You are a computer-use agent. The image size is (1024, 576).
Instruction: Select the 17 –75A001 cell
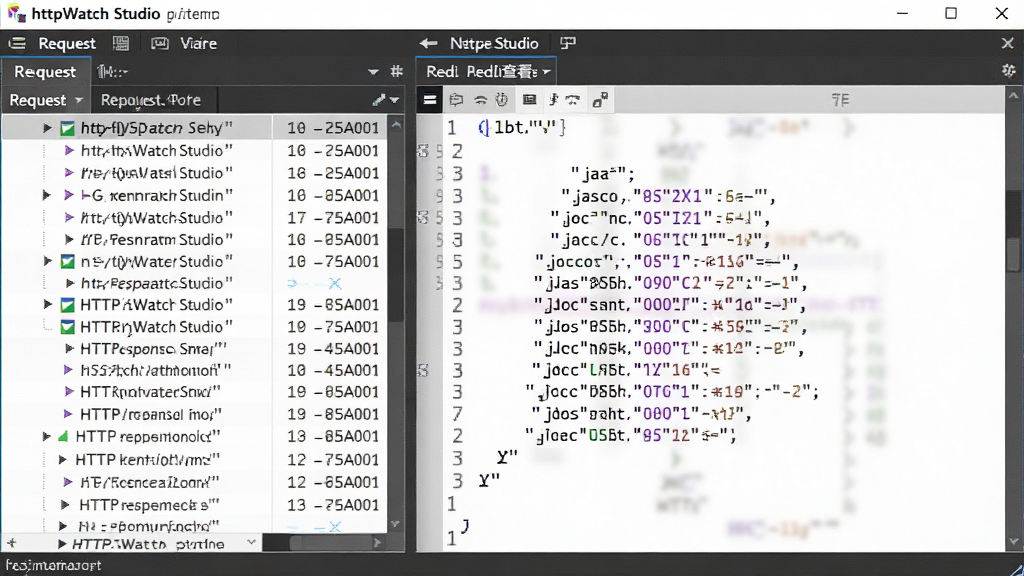(x=333, y=217)
